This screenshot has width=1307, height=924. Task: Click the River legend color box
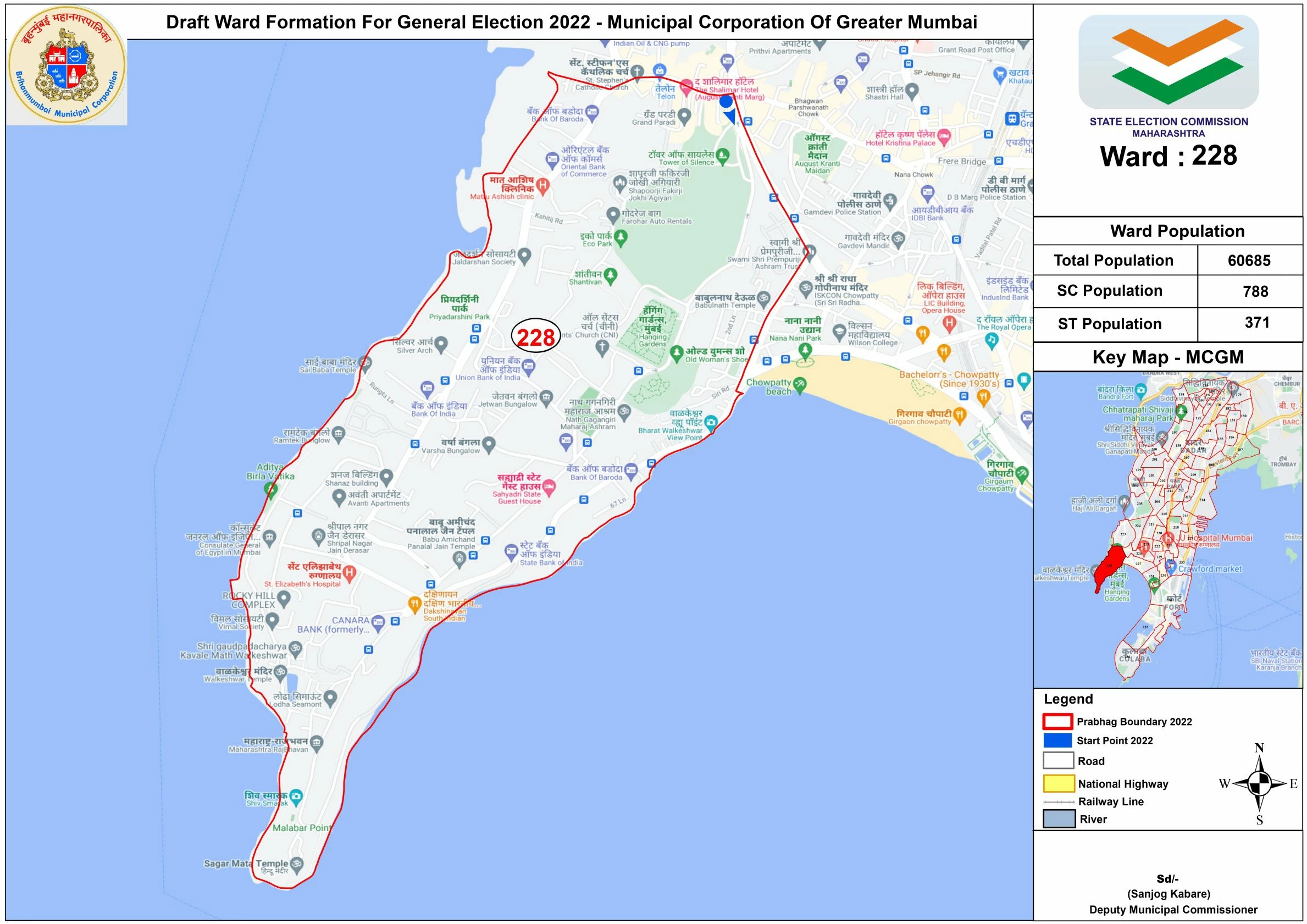click(1058, 819)
